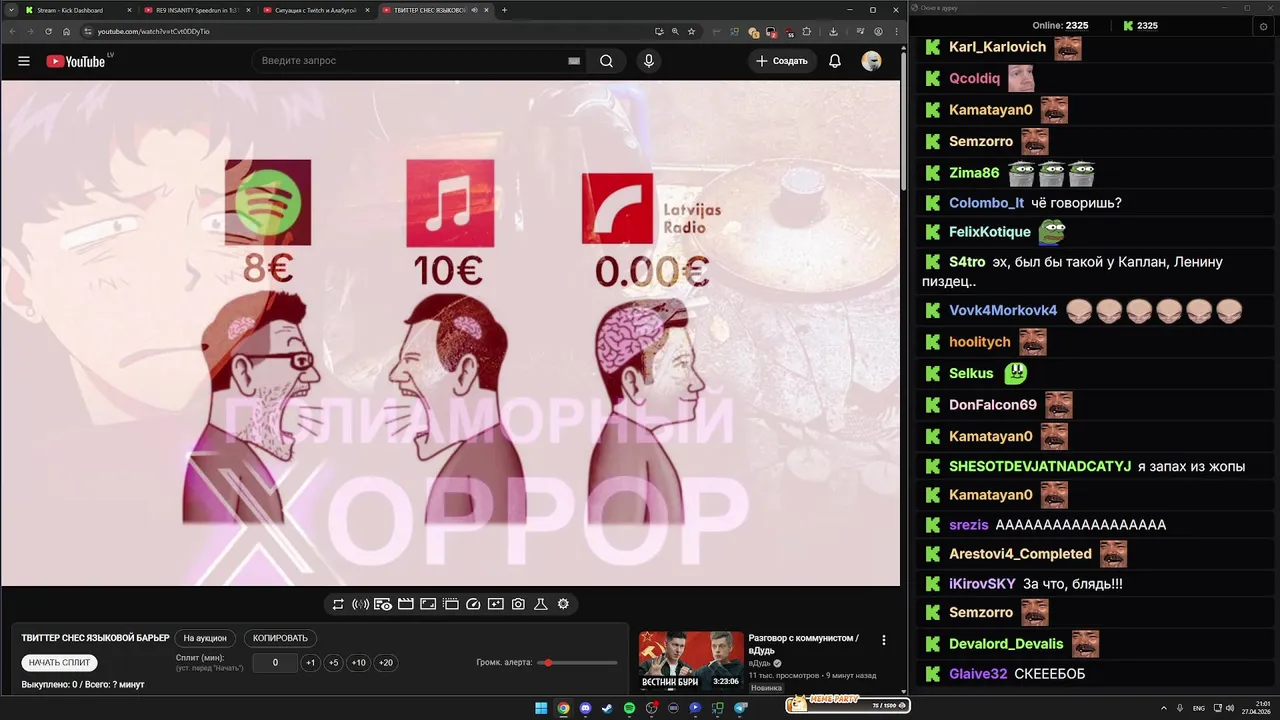This screenshot has height=720, width=1280.
Task: Click username SHESOTDEVJATNADCATYJ in chat
Action: click(x=1040, y=466)
